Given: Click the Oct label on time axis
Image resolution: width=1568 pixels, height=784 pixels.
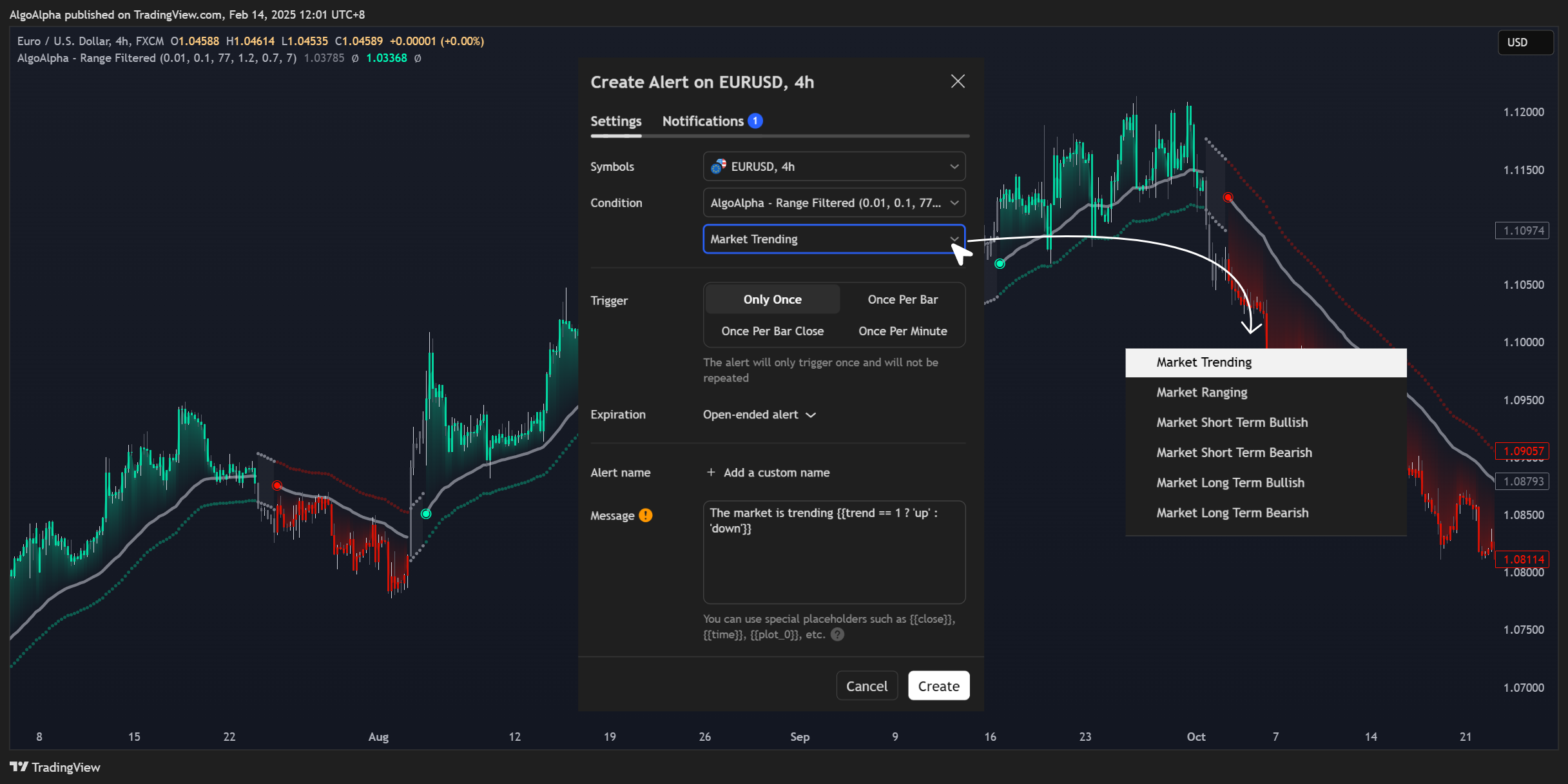Looking at the screenshot, I should coord(1196,737).
